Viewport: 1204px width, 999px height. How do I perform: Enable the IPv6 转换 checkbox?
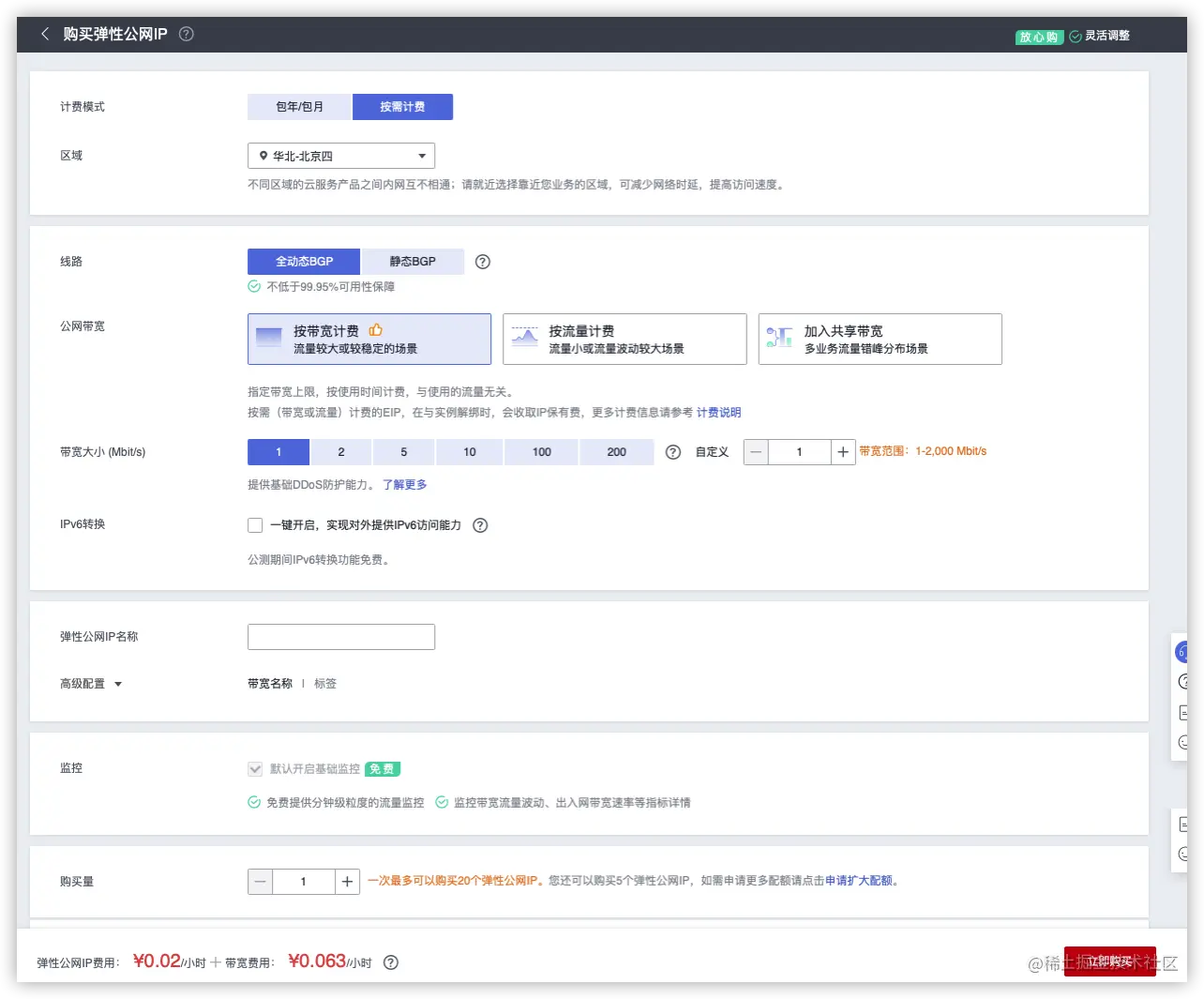255,525
